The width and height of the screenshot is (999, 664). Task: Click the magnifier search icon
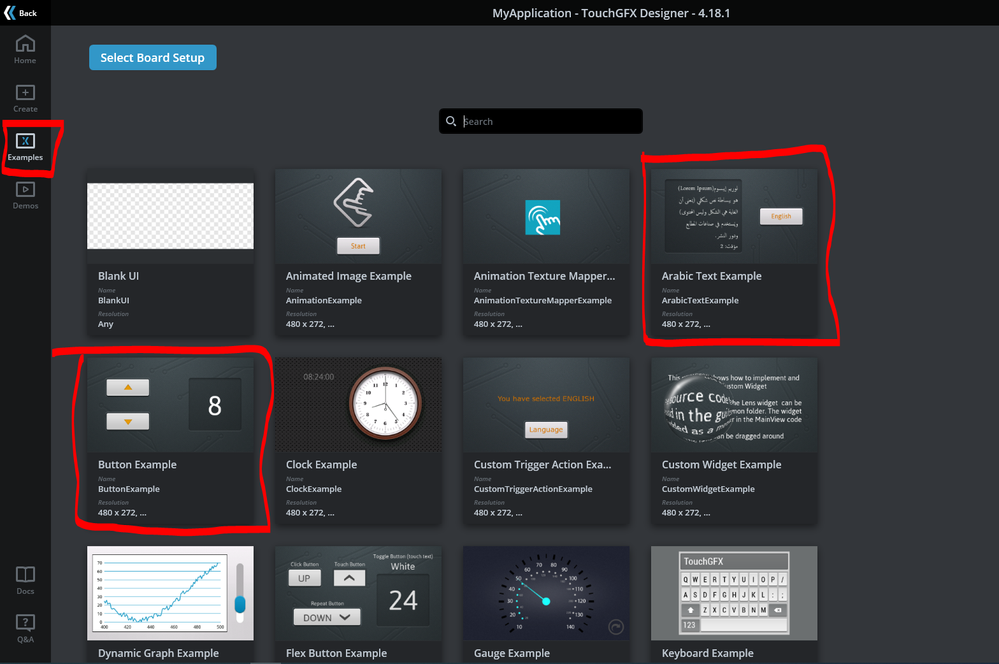(451, 121)
